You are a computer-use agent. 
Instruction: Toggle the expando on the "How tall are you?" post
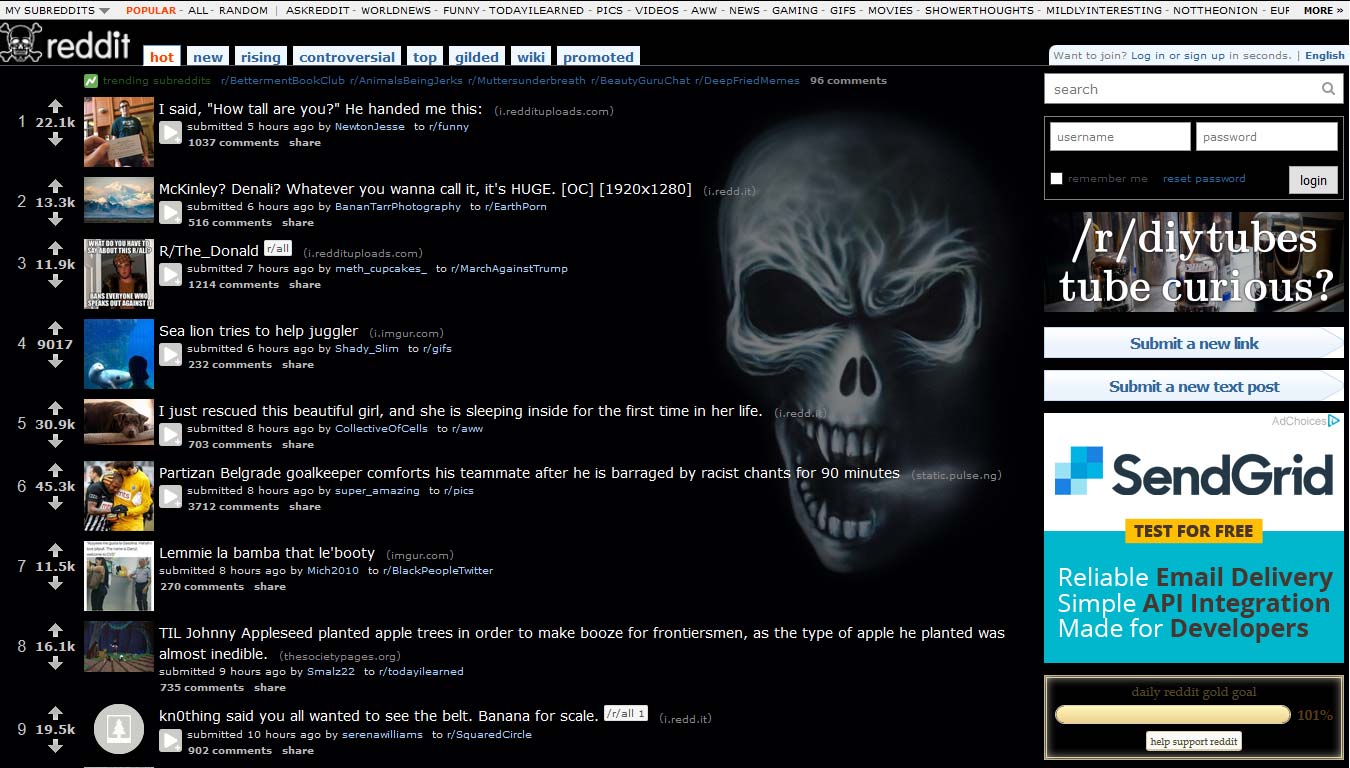point(170,130)
